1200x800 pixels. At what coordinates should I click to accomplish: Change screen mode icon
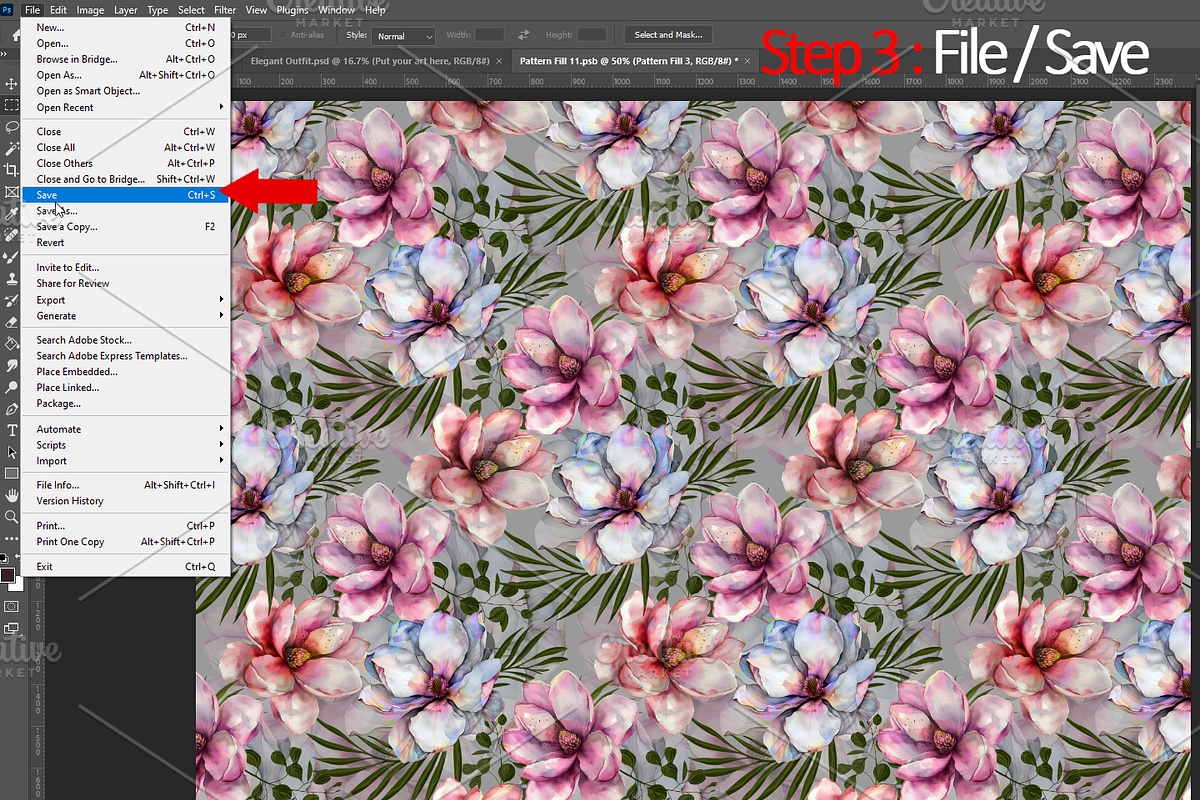click(x=12, y=629)
